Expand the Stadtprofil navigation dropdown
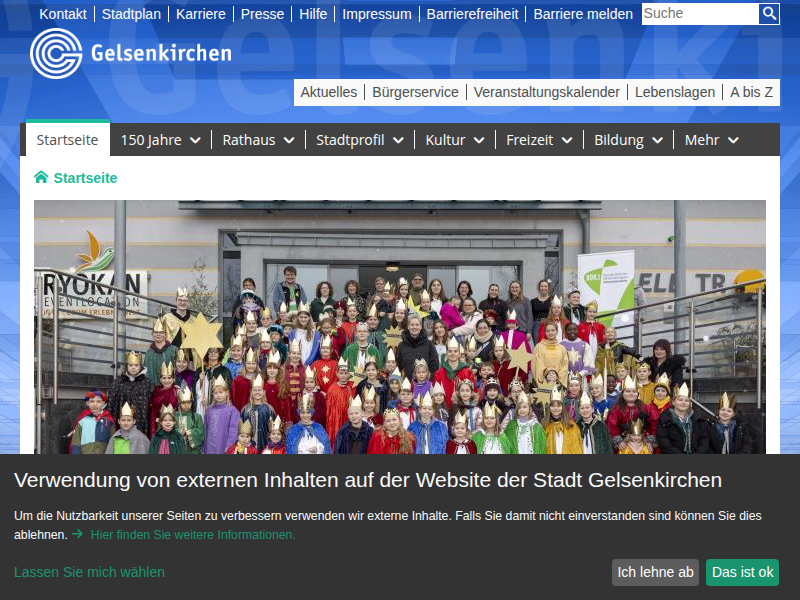The height and width of the screenshot is (600, 800). point(359,140)
